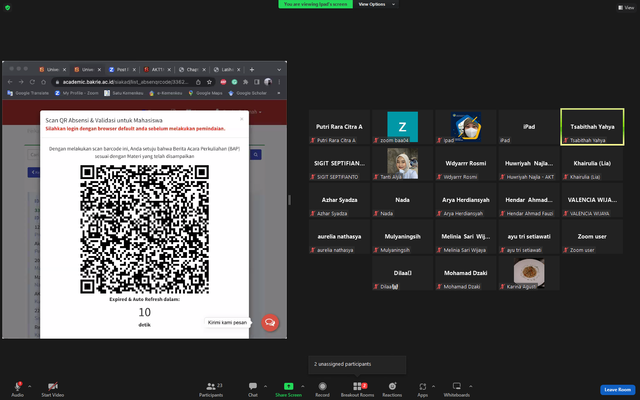Image resolution: width=640 pixels, height=400 pixels.
Task: Click 'You are viewing Ipad's screen' banner
Action: point(316,4)
